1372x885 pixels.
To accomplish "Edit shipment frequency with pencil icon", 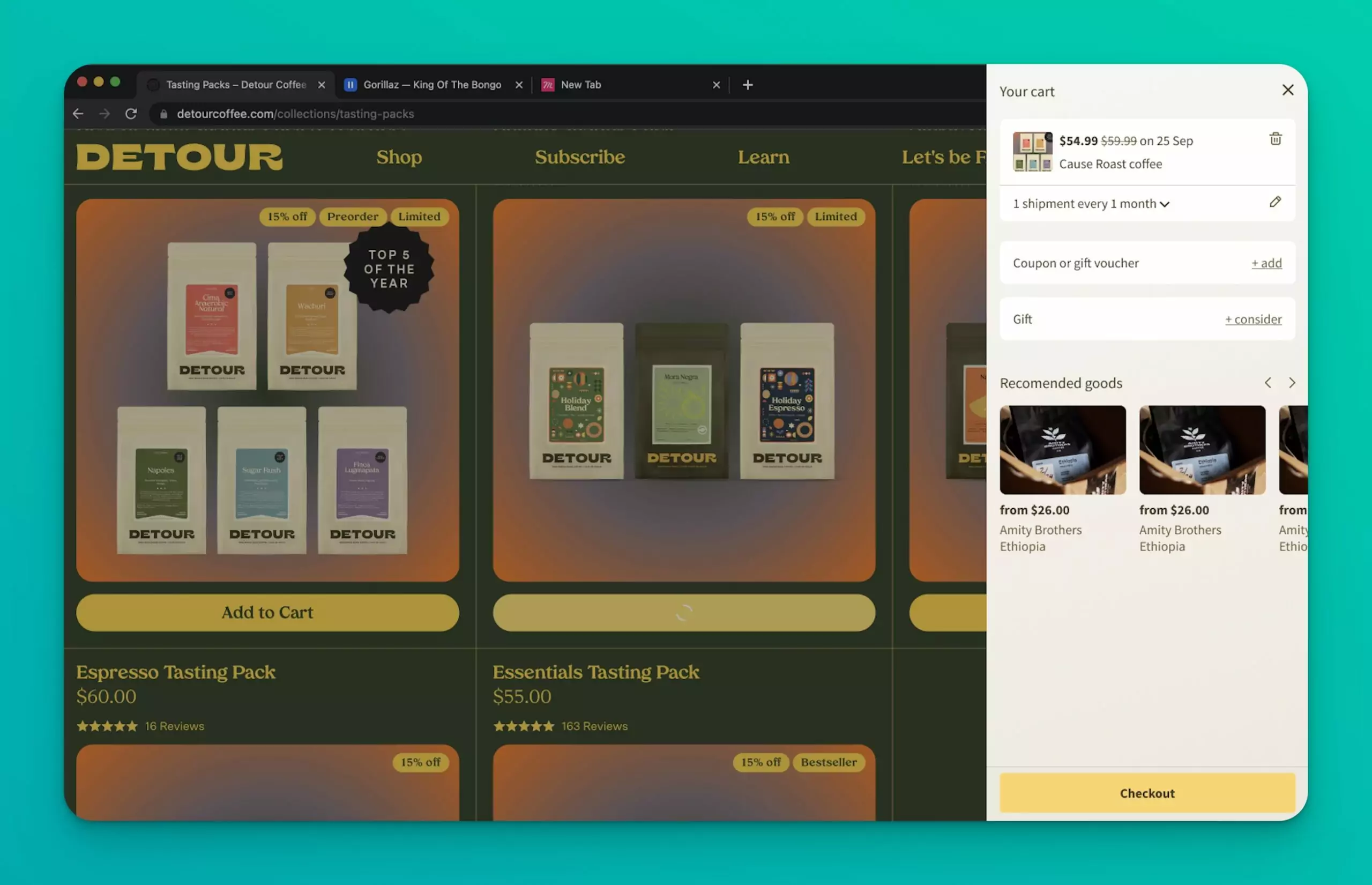I will click(x=1275, y=202).
